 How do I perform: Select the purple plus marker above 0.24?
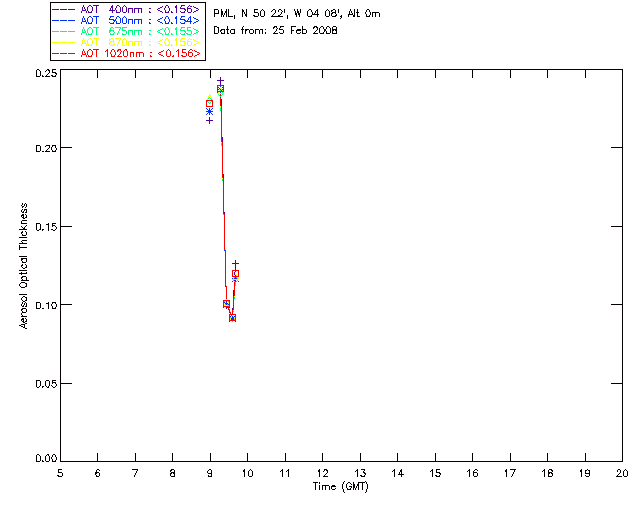pyautogui.click(x=220, y=81)
